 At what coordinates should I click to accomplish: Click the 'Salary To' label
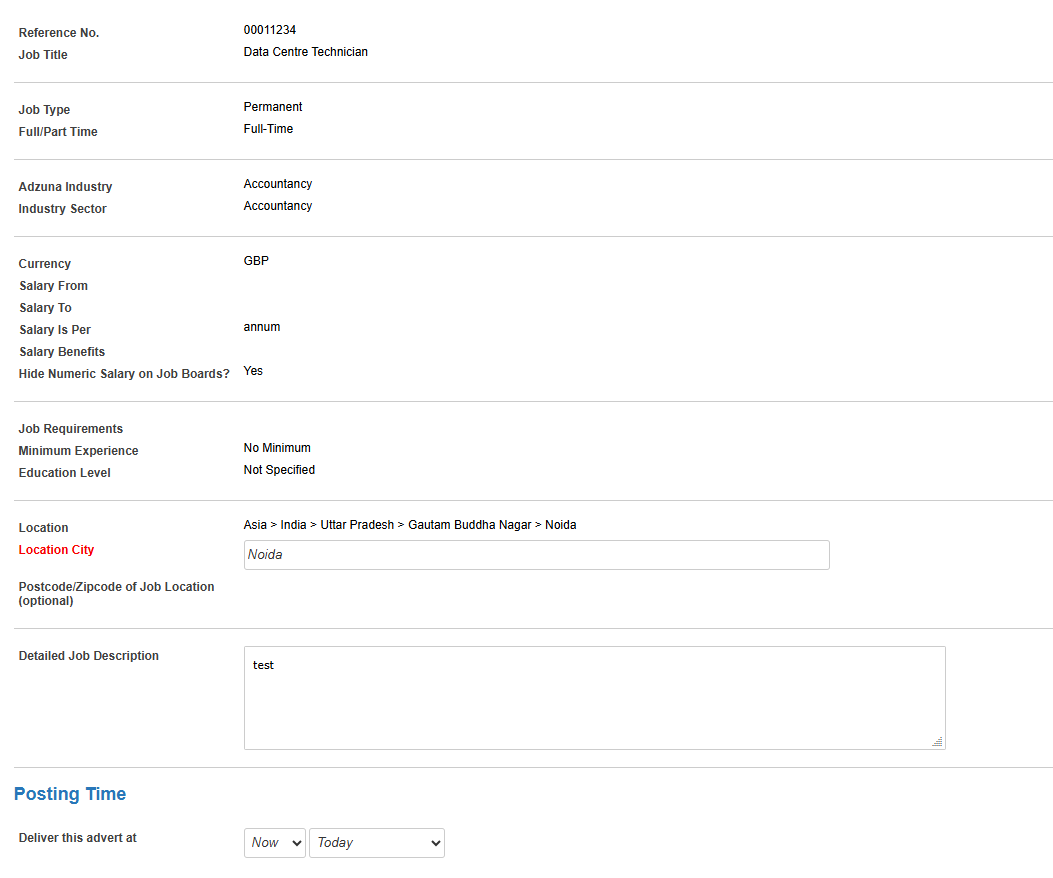pos(45,308)
